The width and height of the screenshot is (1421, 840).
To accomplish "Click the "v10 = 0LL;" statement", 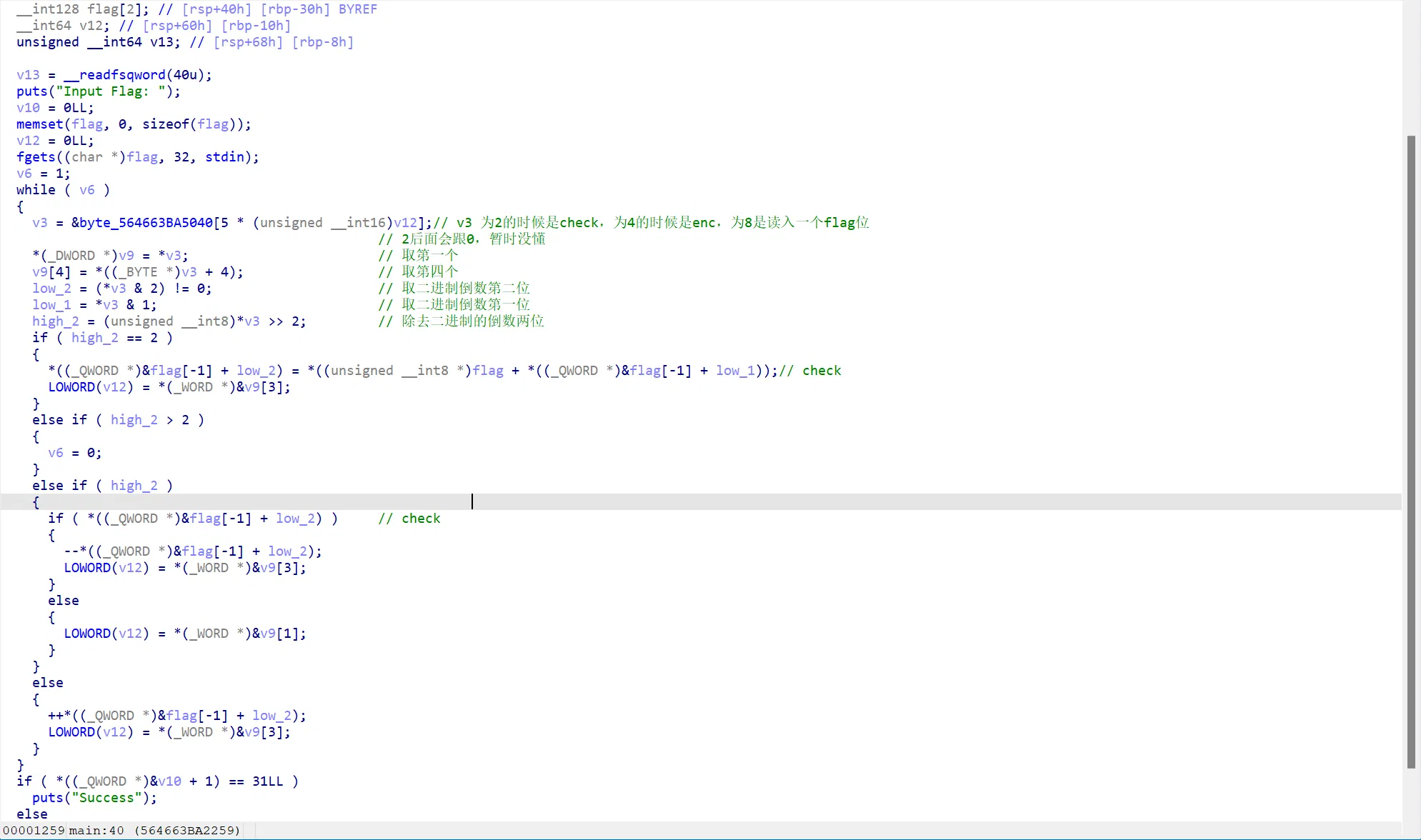I will 55,108.
